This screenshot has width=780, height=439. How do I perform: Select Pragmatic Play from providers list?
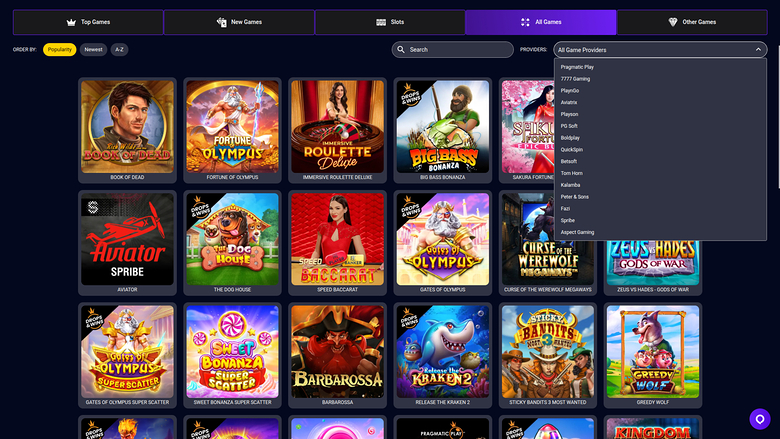click(x=577, y=67)
